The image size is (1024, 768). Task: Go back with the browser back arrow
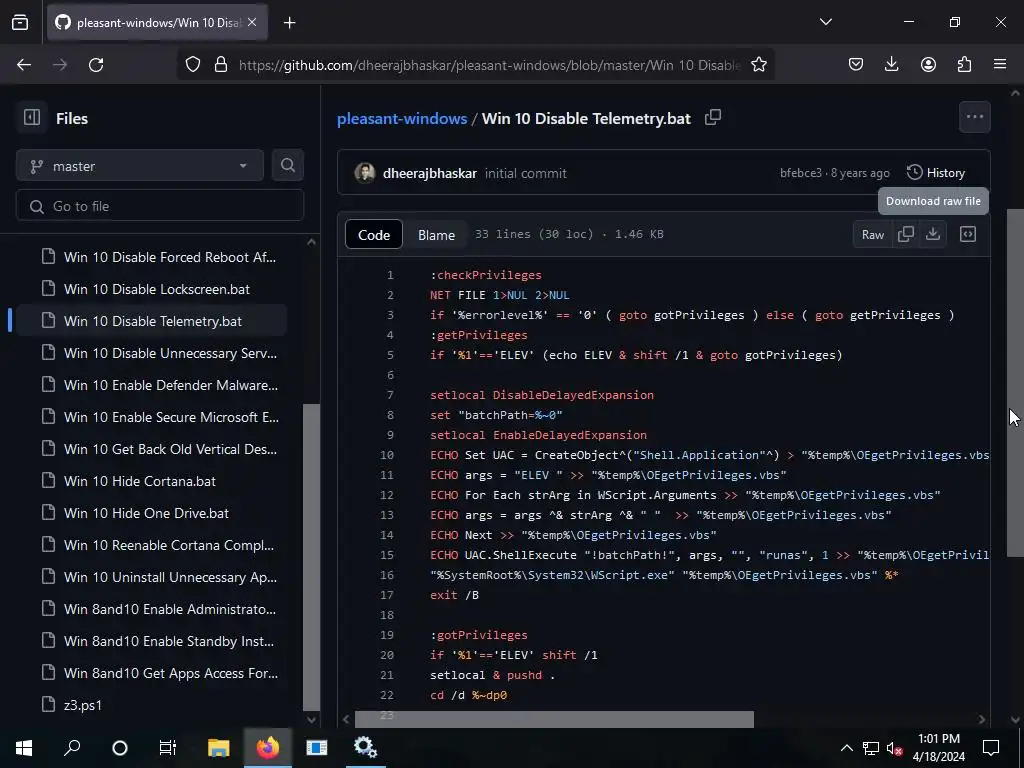coord(24,65)
